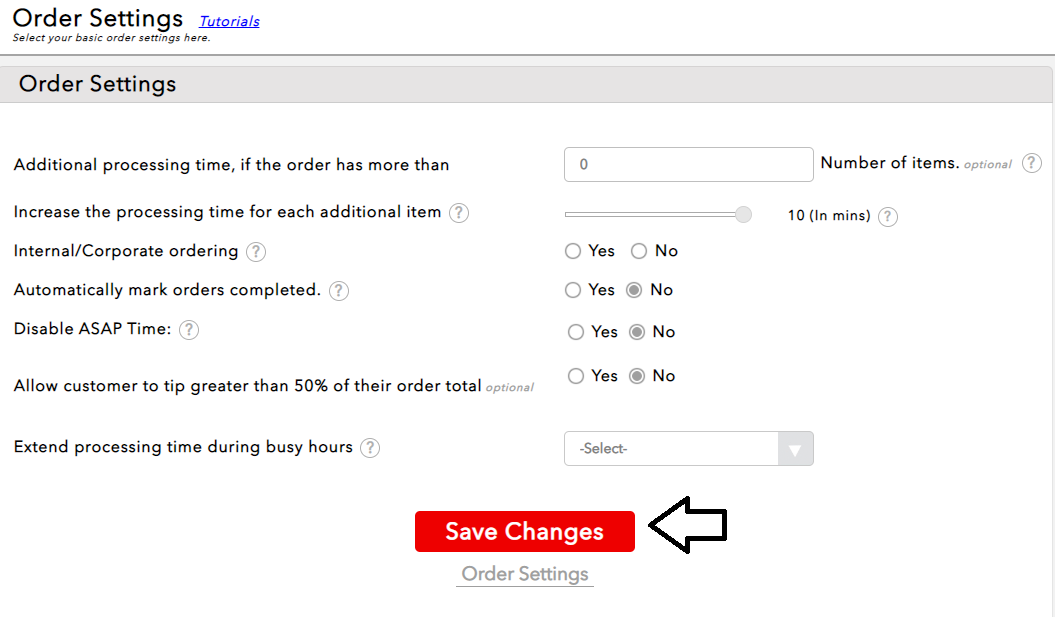Open the Tutorials link
Image resolution: width=1055 pixels, height=617 pixels.
229,21
